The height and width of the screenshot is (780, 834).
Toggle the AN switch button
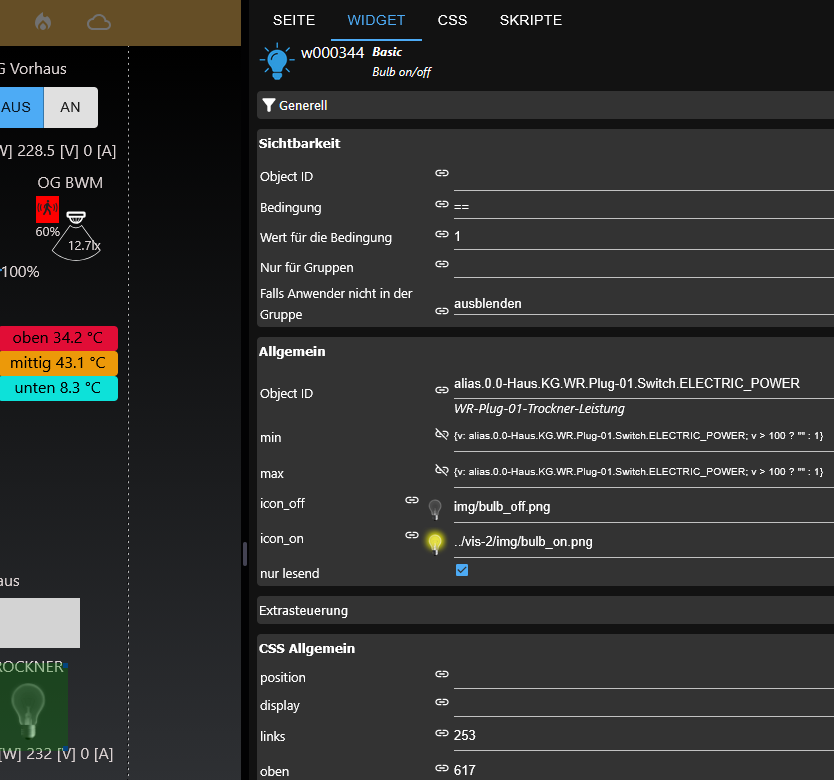[70, 107]
